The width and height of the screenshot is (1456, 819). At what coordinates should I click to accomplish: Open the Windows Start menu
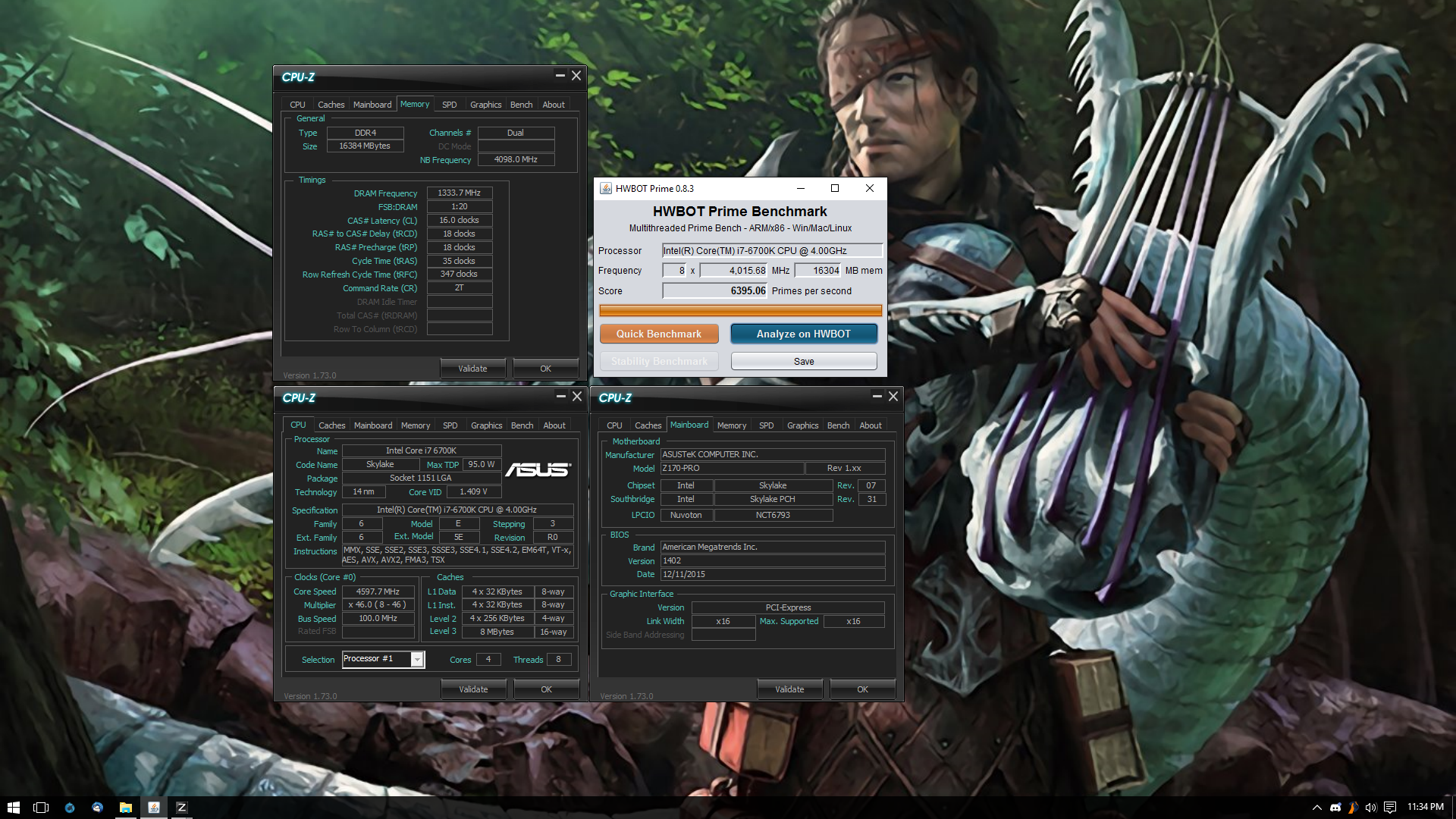click(x=13, y=808)
